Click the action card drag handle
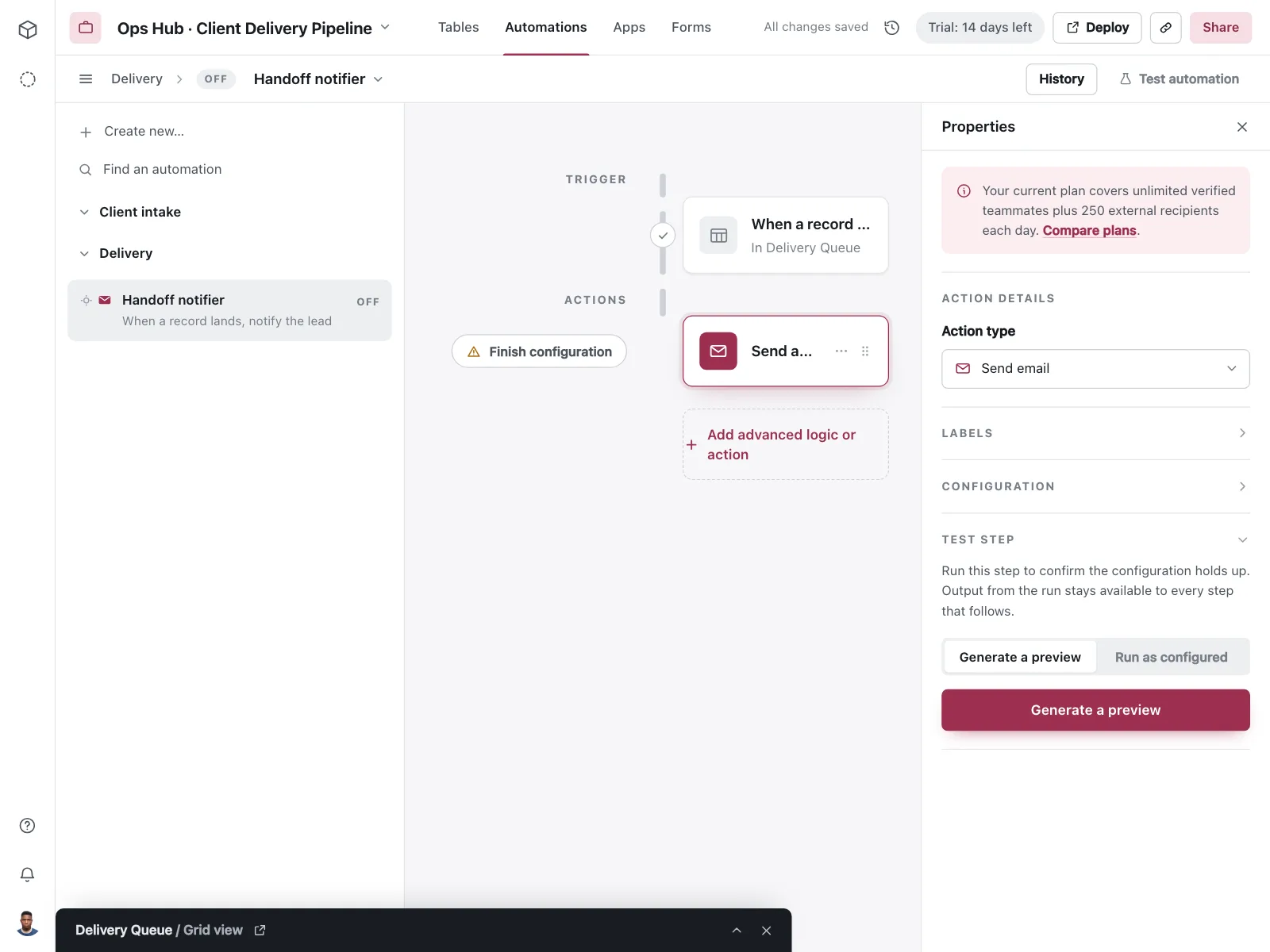 pyautogui.click(x=865, y=351)
